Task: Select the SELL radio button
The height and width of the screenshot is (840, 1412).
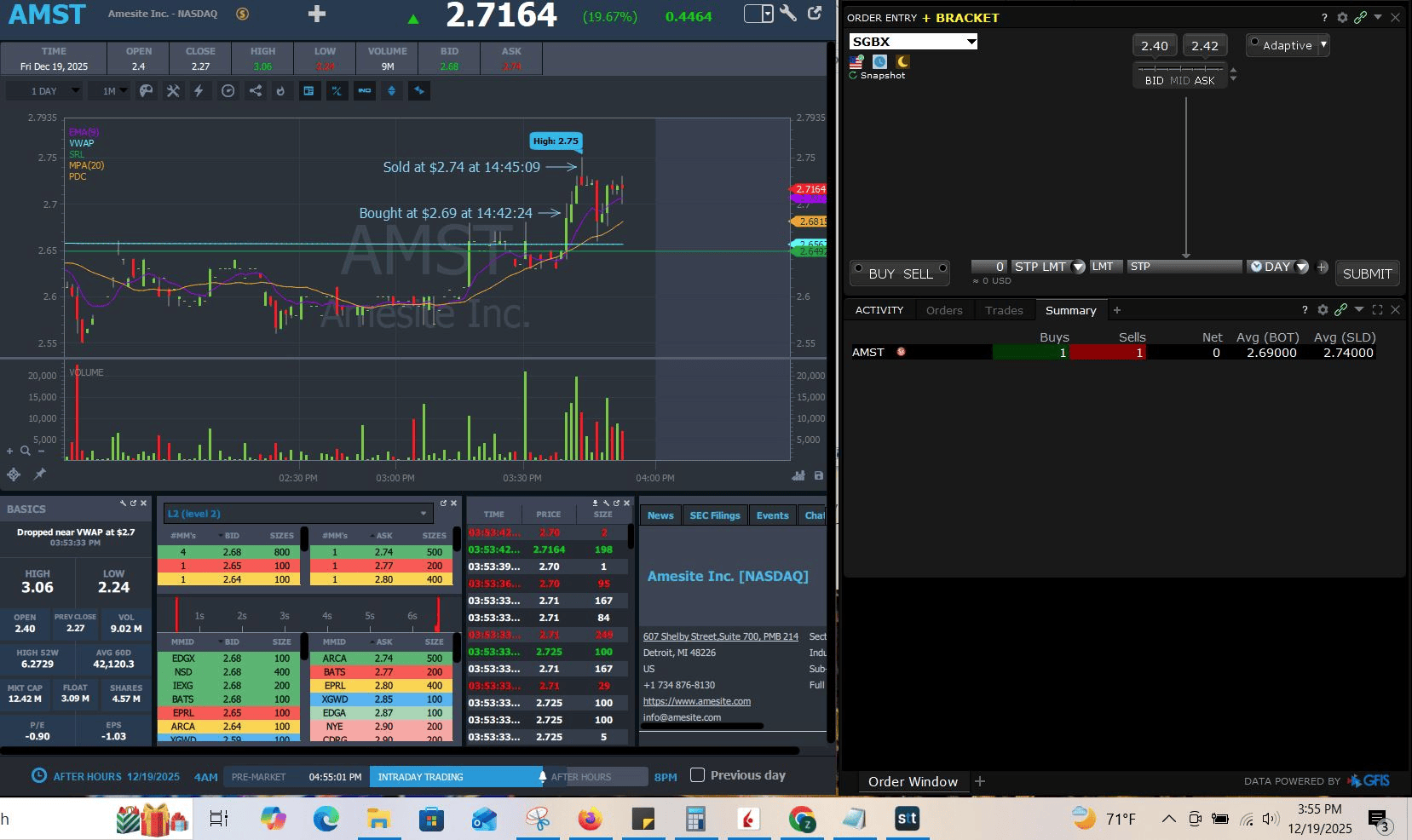Action: (x=942, y=269)
